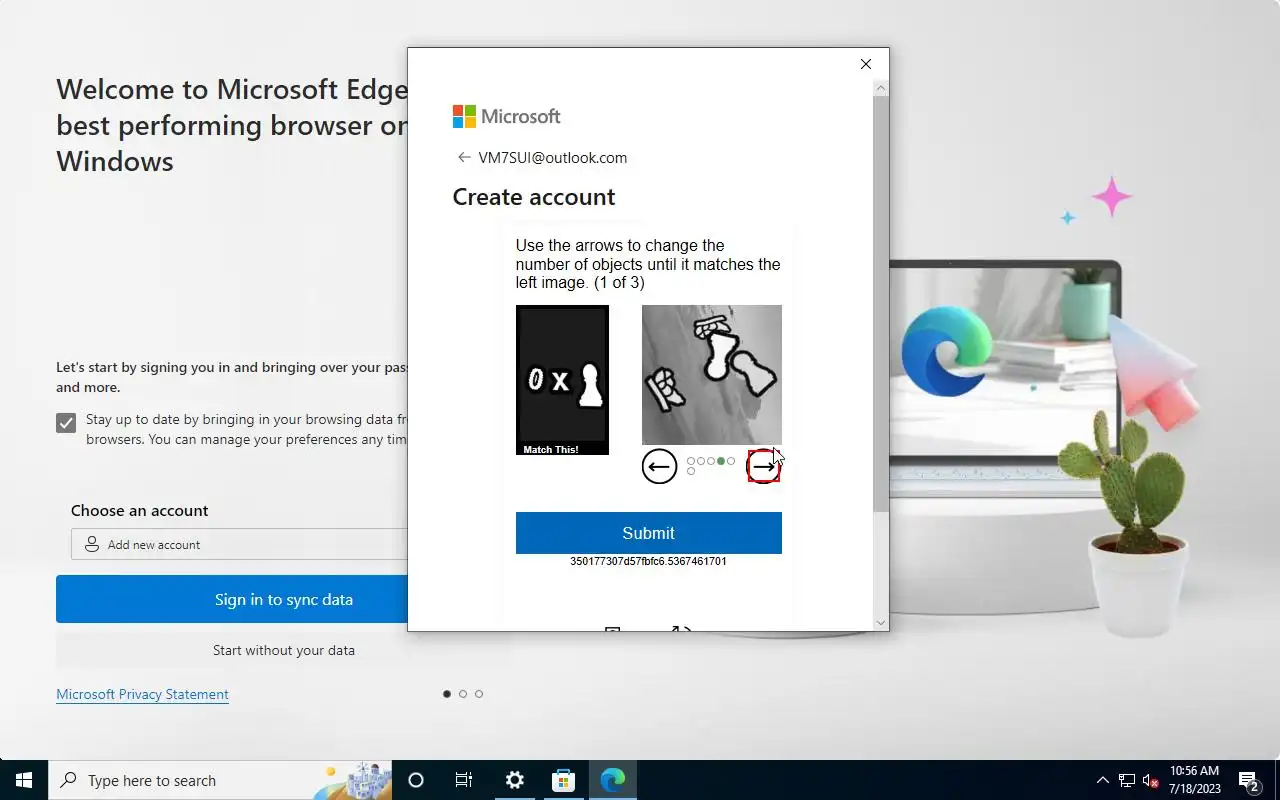
Task: Click the 'Match This!' reference image
Action: click(562, 380)
